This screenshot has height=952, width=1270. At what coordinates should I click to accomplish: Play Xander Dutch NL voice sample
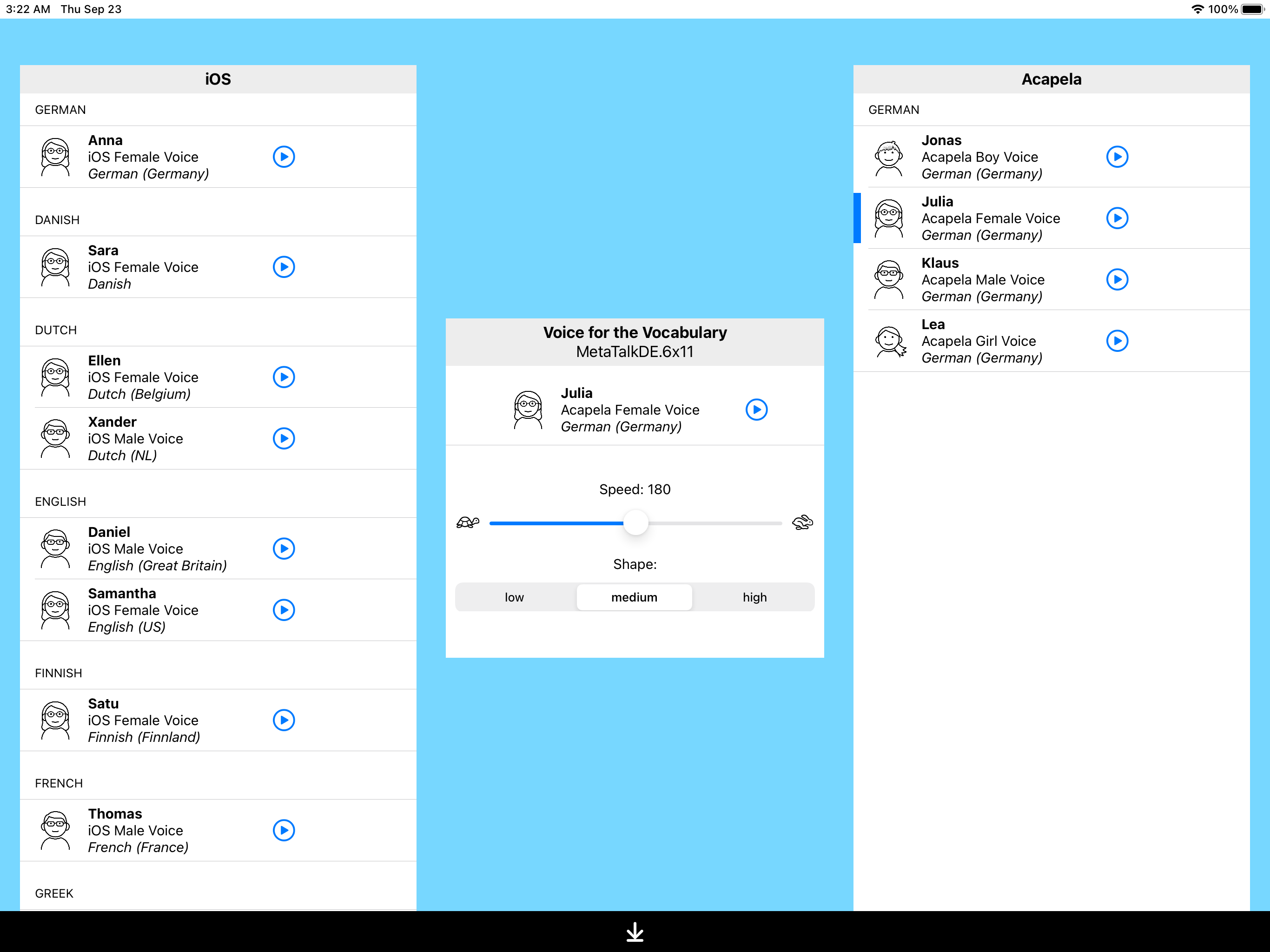(x=284, y=439)
